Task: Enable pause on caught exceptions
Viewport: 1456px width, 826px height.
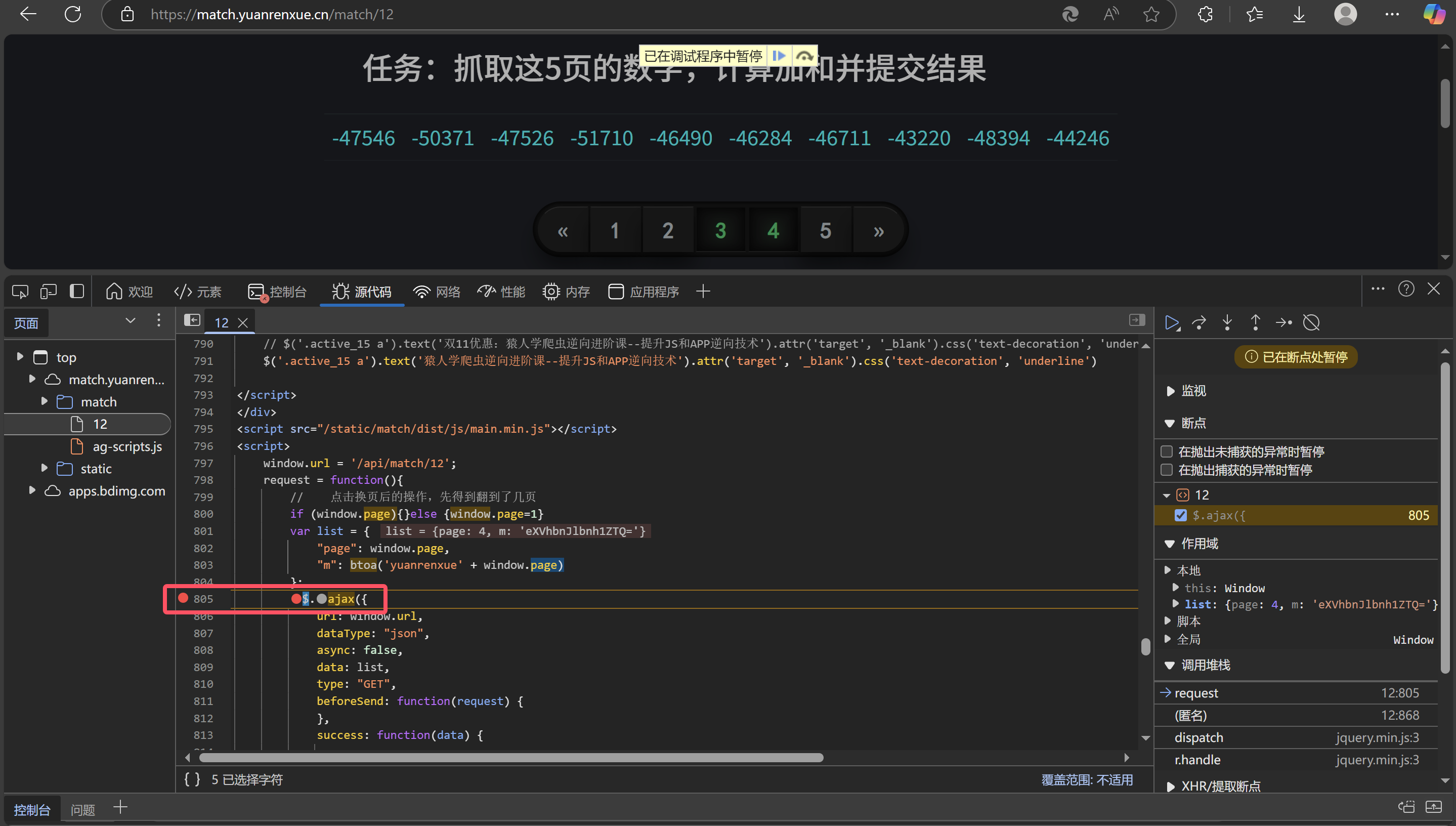Action: (1167, 470)
